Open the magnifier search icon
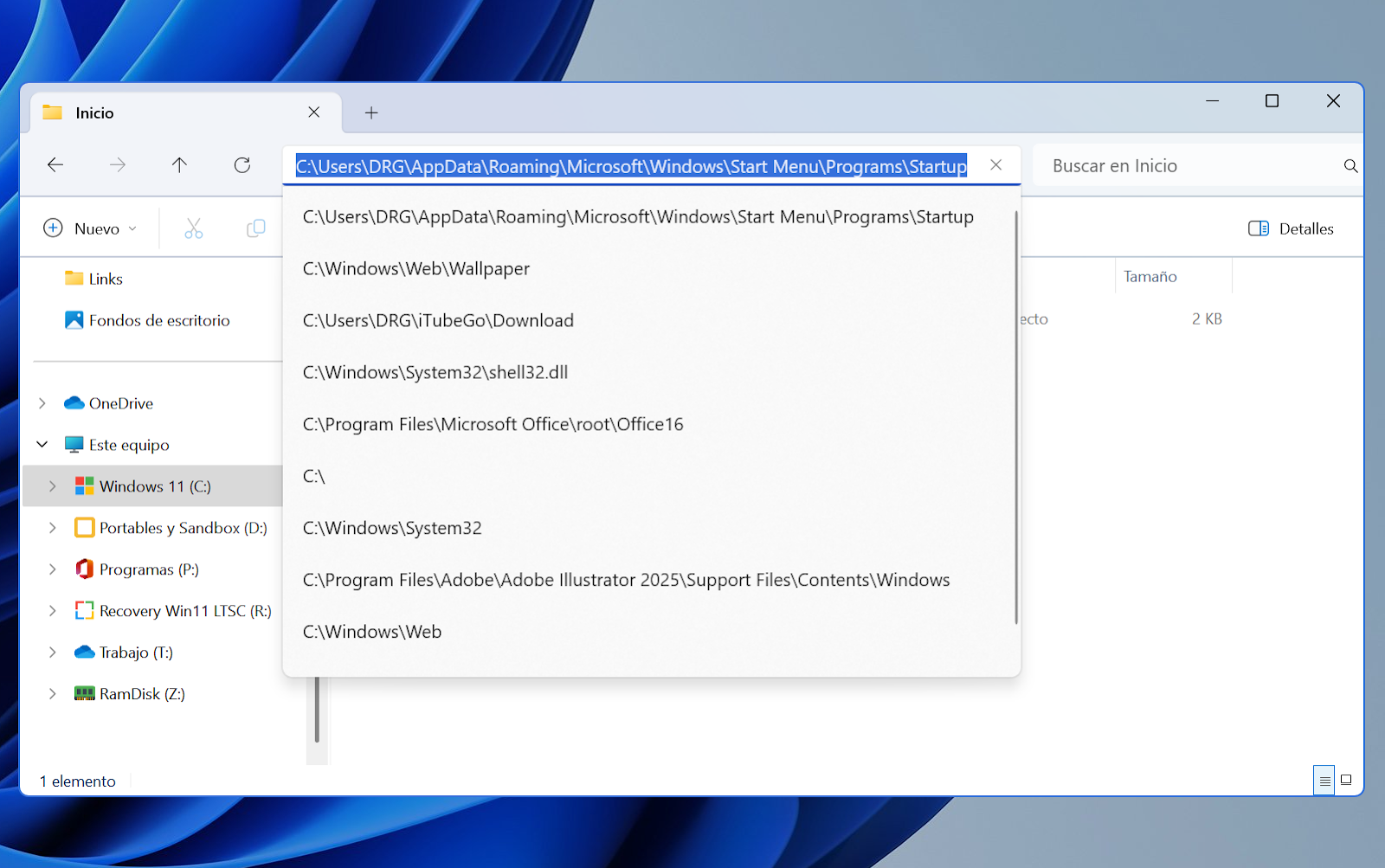This screenshot has width=1385, height=868. [x=1350, y=166]
